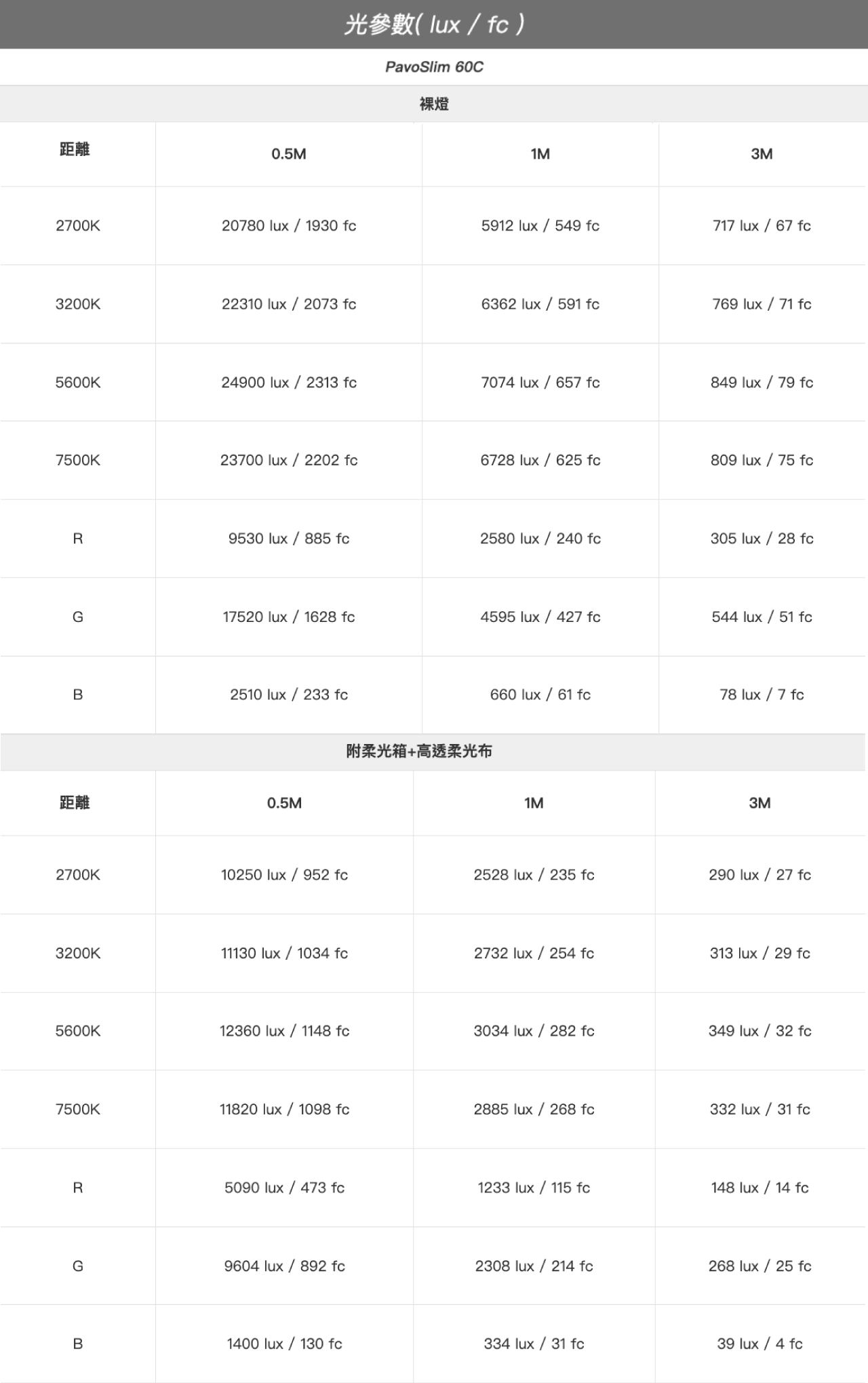This screenshot has height=1383, width=868.
Task: Click the 1400 lux / 130 fc cell
Action: [x=284, y=1344]
